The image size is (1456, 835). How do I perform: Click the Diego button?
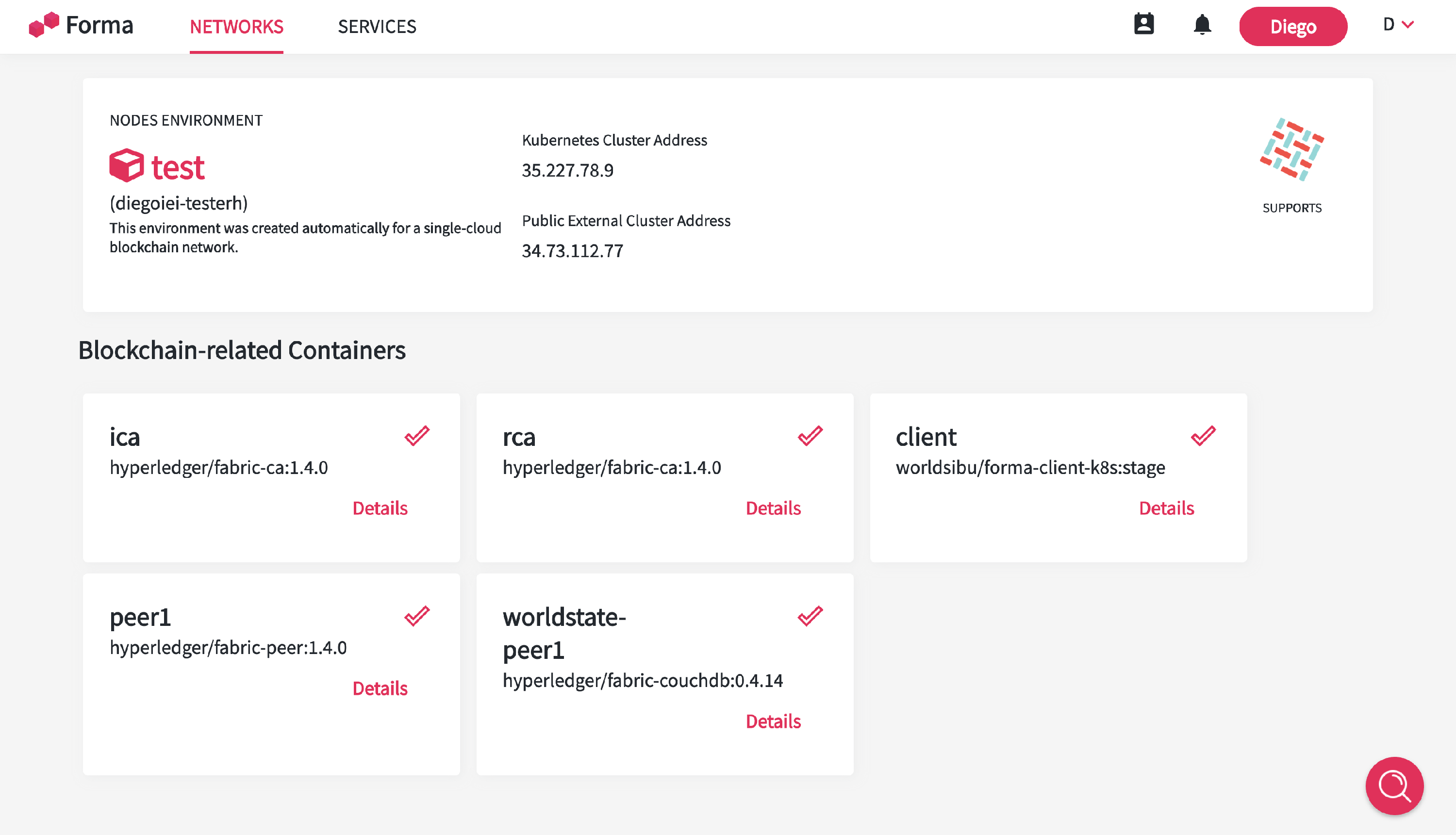[x=1293, y=26]
